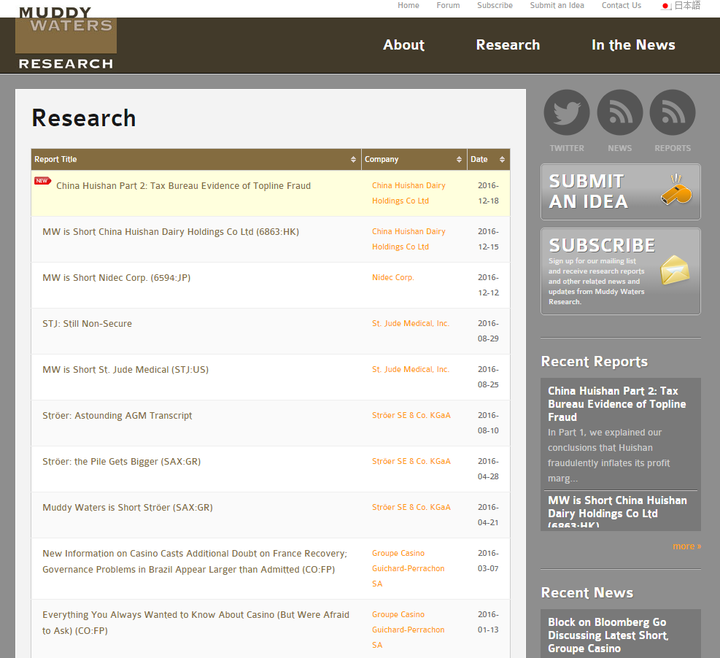Click the envelope icon on Subscribe banner
Image resolution: width=720 pixels, height=658 pixels.
pos(675,270)
